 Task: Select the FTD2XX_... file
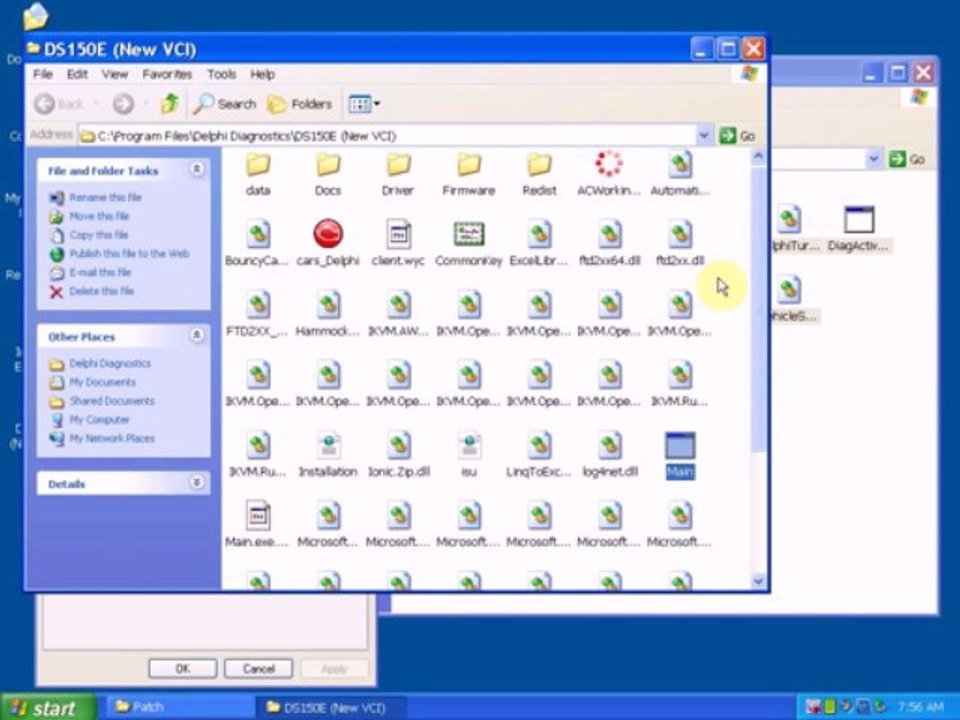258,314
